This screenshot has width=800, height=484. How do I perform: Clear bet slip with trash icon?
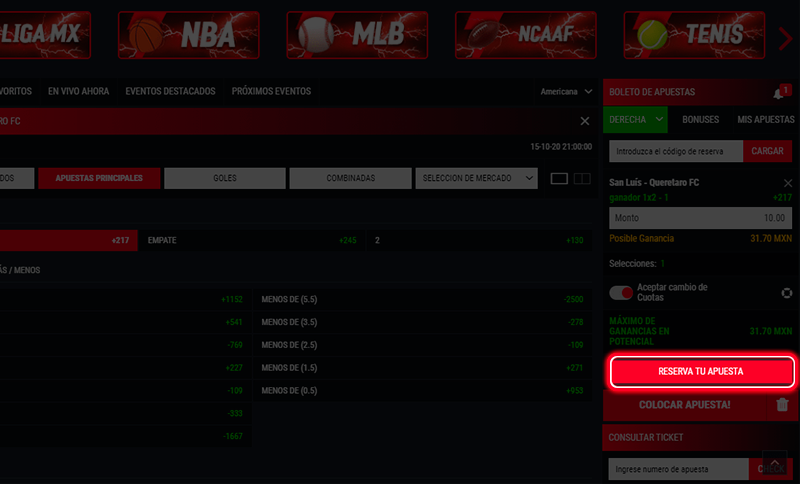point(782,405)
